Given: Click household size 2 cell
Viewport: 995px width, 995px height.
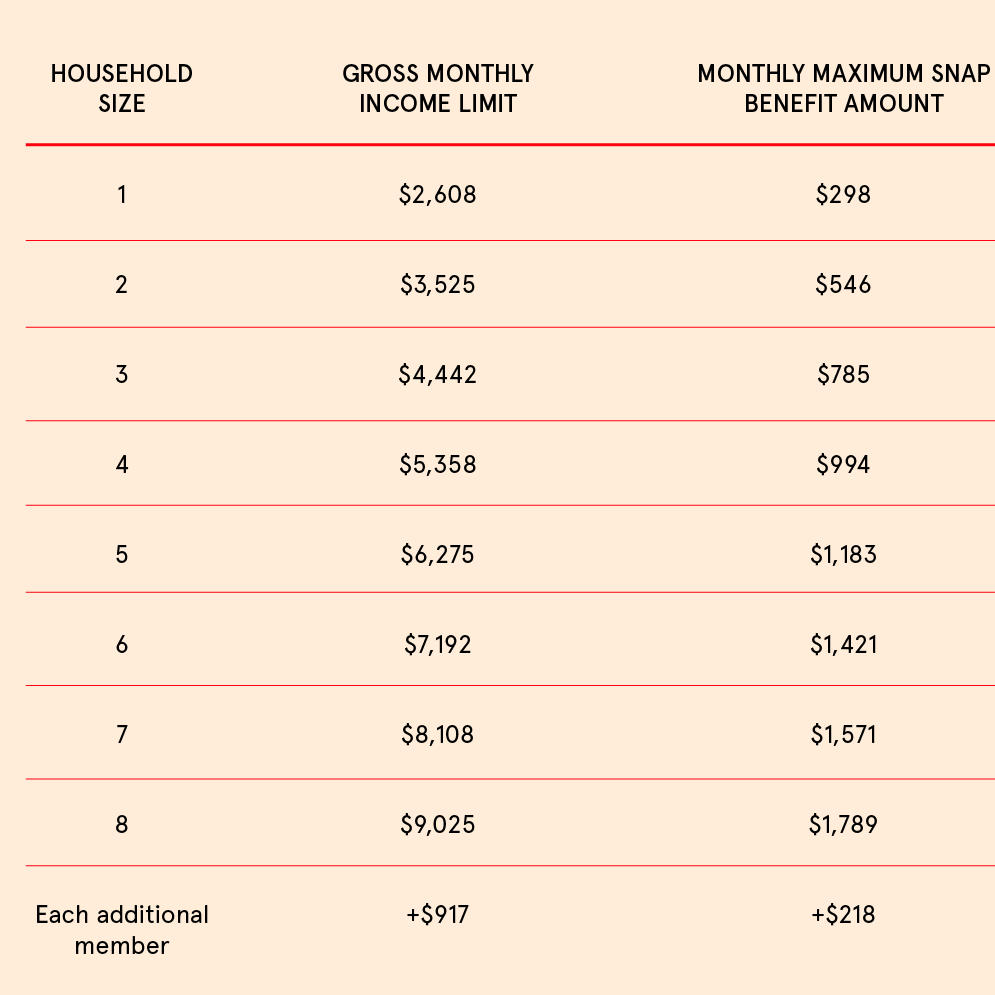Looking at the screenshot, I should point(122,285).
